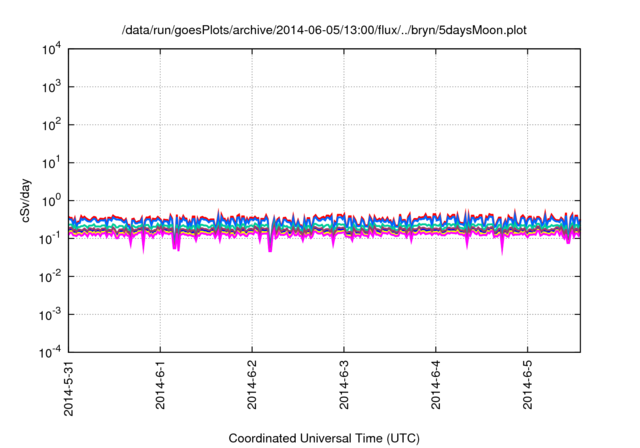Image resolution: width=640 pixels, height=448 pixels.
Task: Click the 10^2 y-axis tick label
Action: click(51, 125)
